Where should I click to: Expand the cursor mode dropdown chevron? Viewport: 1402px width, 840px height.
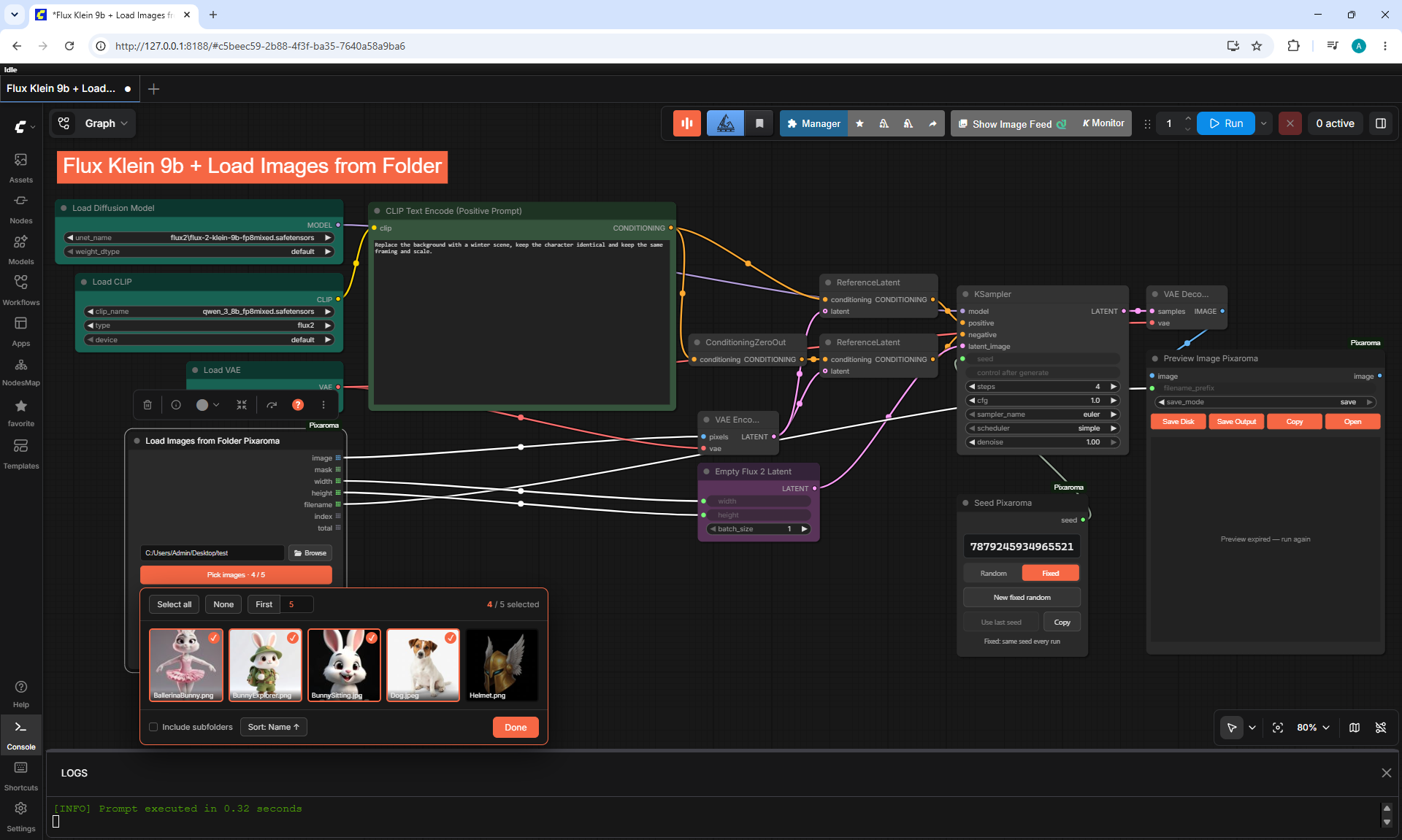pyautogui.click(x=1252, y=728)
